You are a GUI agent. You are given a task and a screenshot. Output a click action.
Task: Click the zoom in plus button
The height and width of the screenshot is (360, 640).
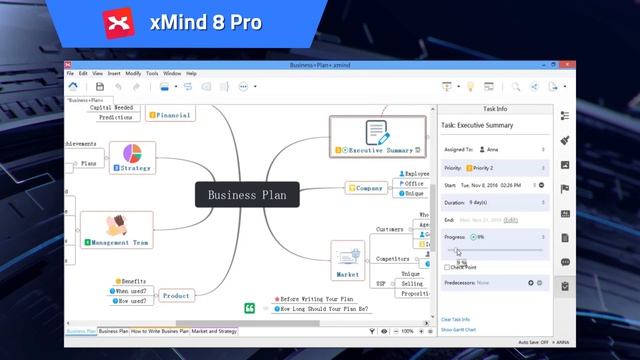tap(421, 331)
